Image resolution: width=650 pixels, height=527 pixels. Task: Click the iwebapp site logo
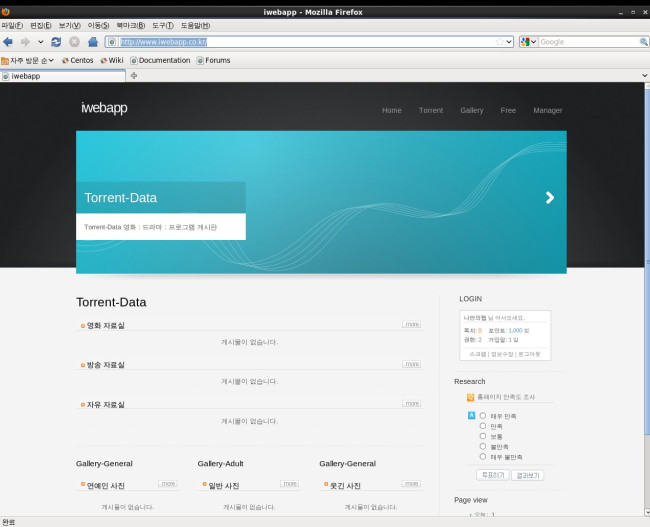(104, 108)
